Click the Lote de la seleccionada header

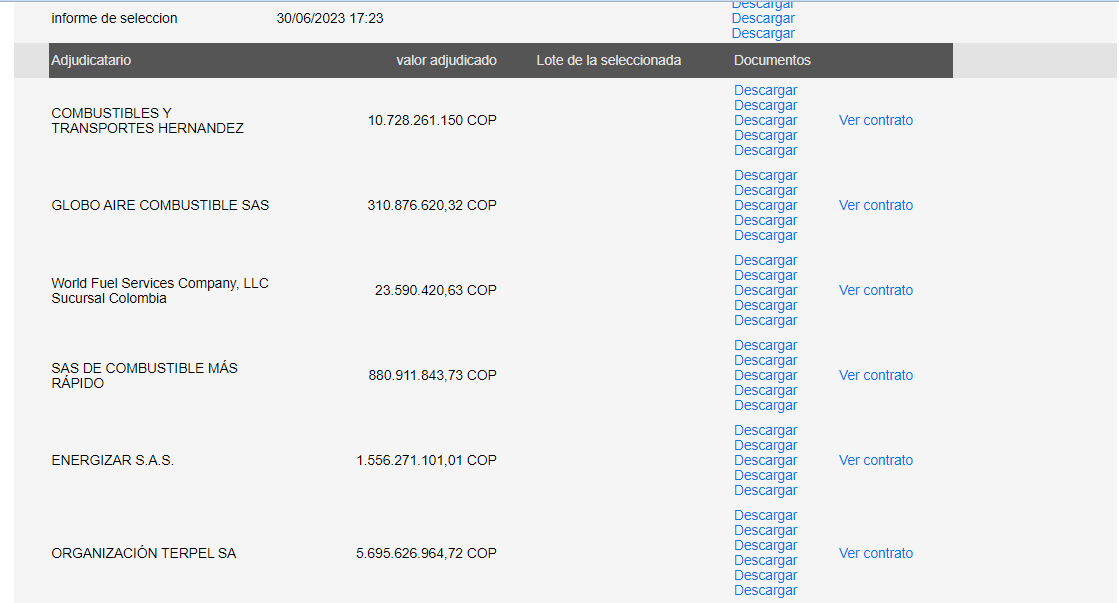608,60
